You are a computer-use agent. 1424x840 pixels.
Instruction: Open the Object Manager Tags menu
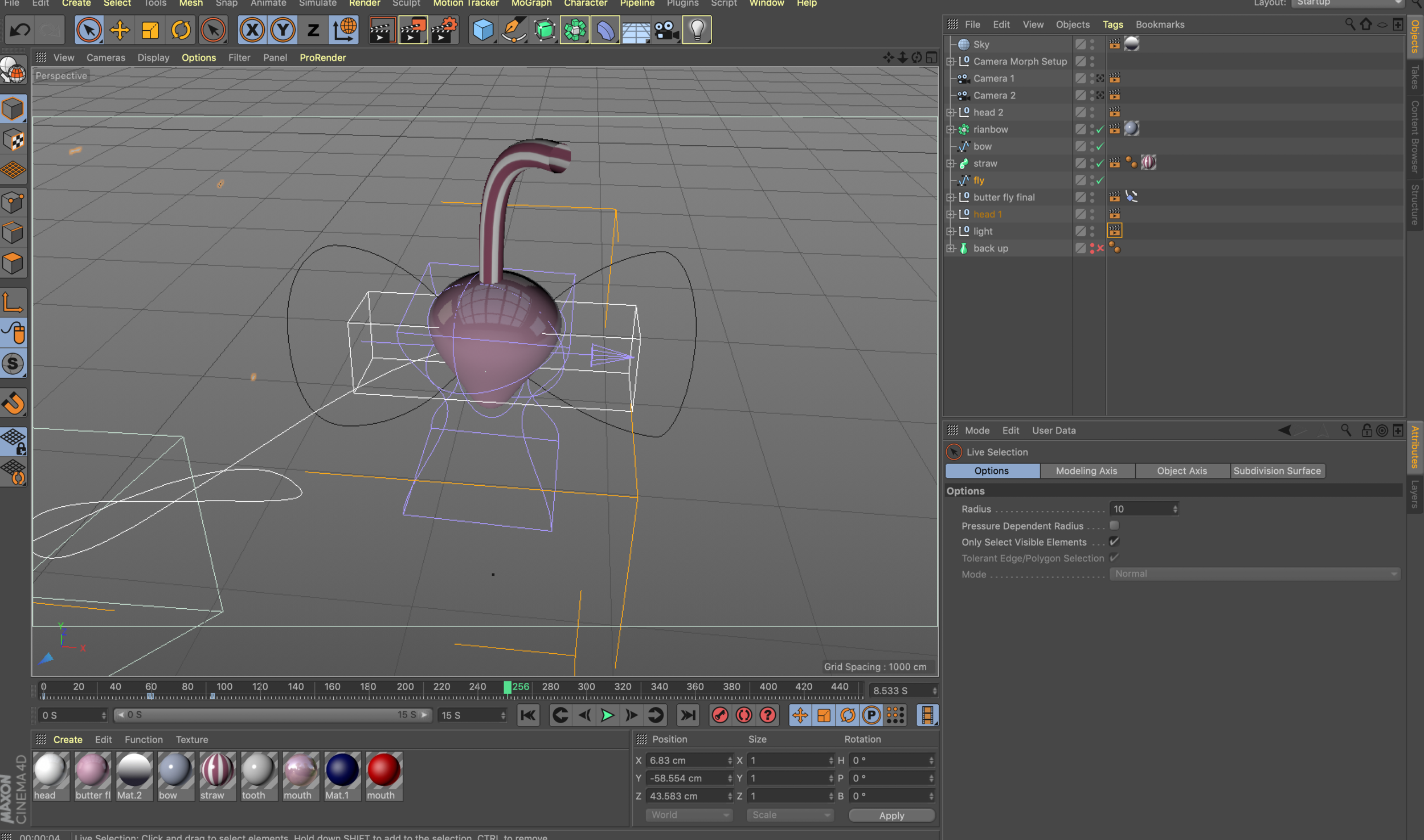coord(1112,24)
